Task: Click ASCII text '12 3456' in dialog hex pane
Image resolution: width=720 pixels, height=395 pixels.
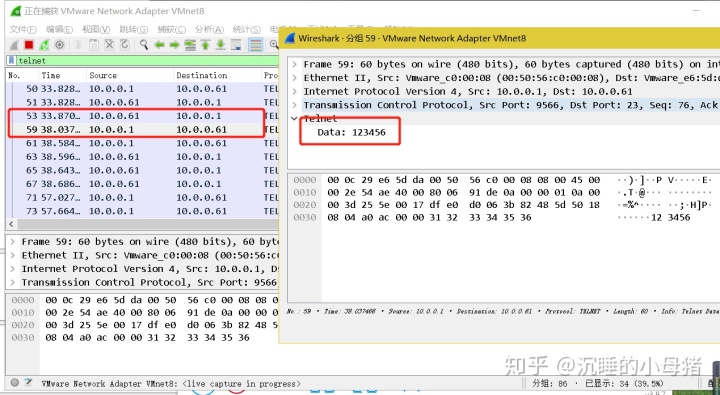Action: 670,217
